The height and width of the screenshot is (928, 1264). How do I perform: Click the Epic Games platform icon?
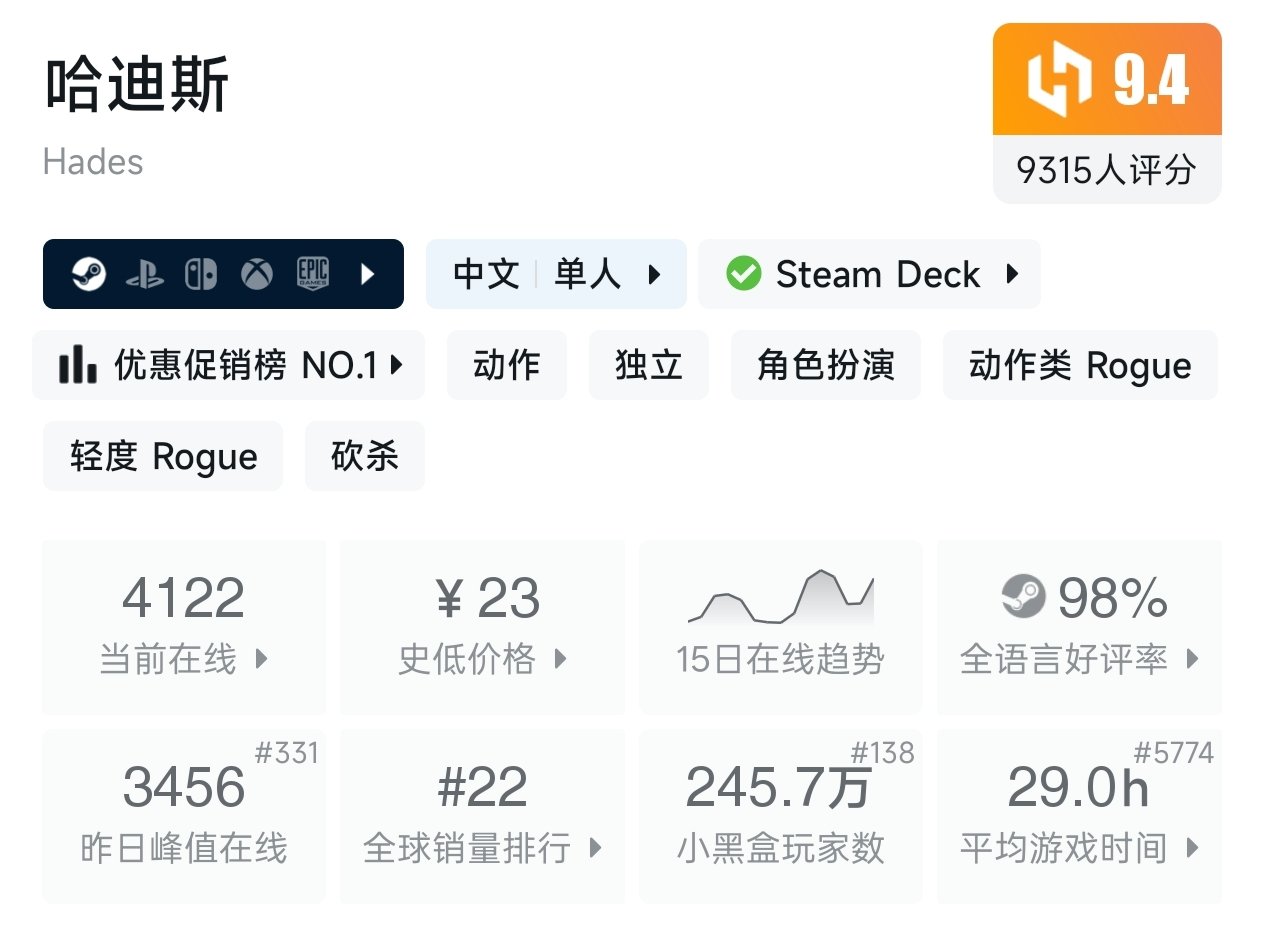[313, 274]
